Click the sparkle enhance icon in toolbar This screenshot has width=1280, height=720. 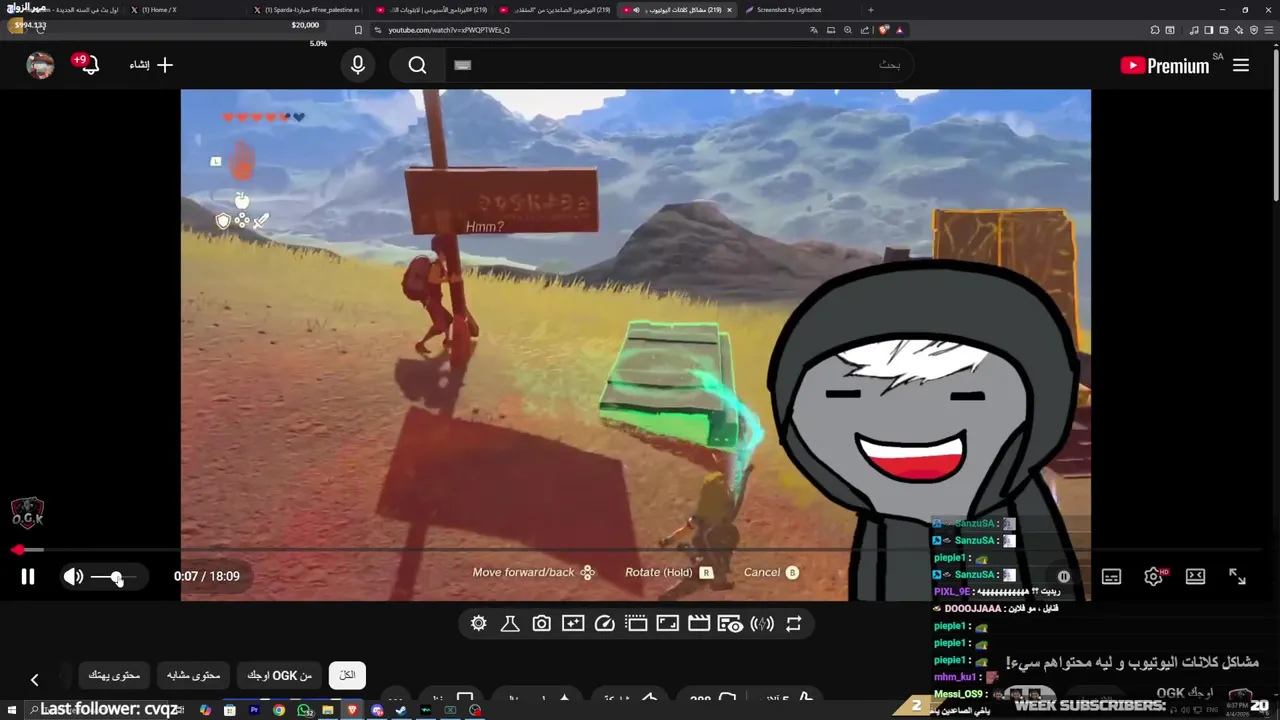pos(573,623)
